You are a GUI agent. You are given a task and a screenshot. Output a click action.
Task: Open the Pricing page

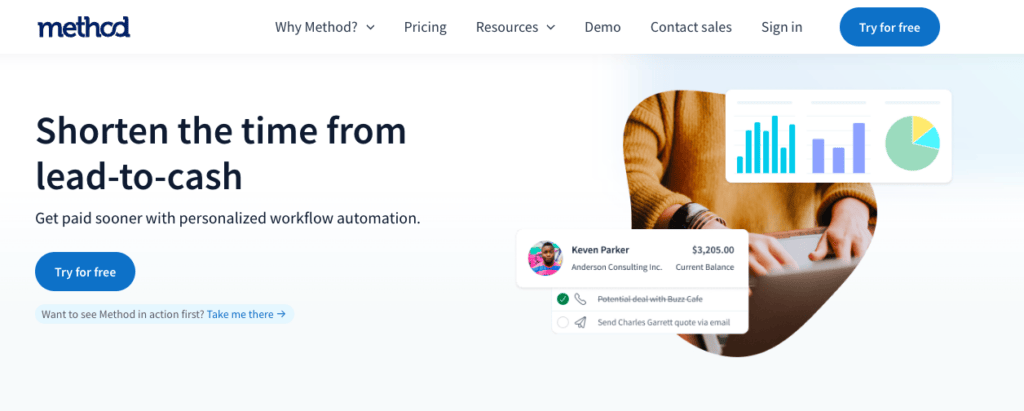(425, 27)
